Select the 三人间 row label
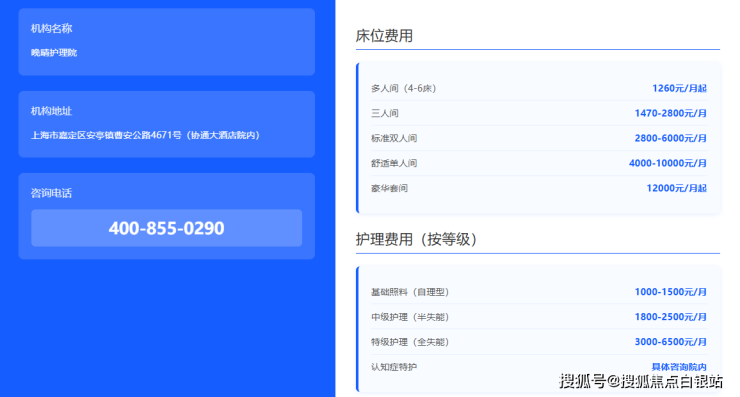740x397 pixels. tap(385, 113)
